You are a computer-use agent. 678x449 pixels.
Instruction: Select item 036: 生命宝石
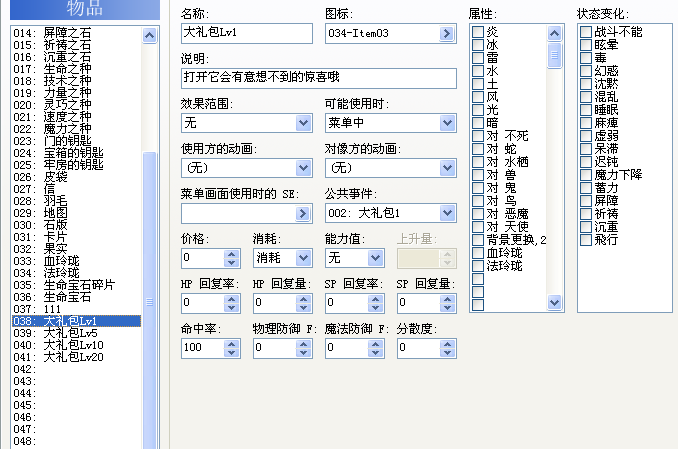(77, 297)
